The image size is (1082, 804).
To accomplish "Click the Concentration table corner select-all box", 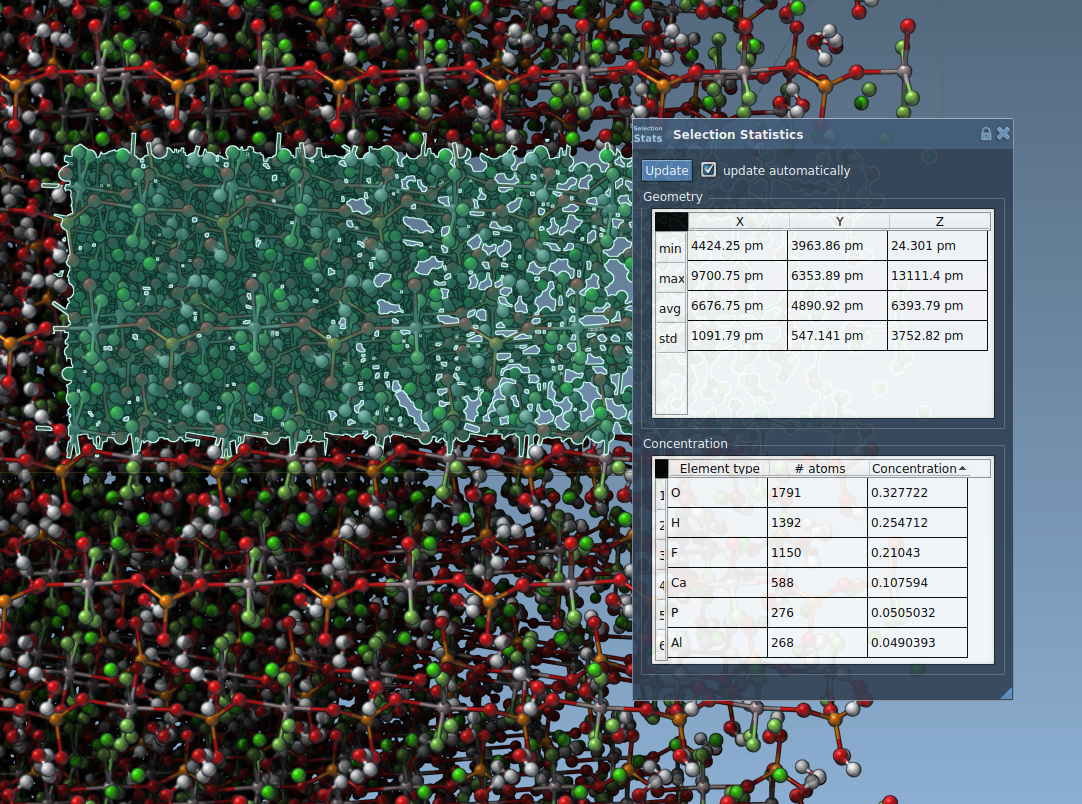I will 661,468.
